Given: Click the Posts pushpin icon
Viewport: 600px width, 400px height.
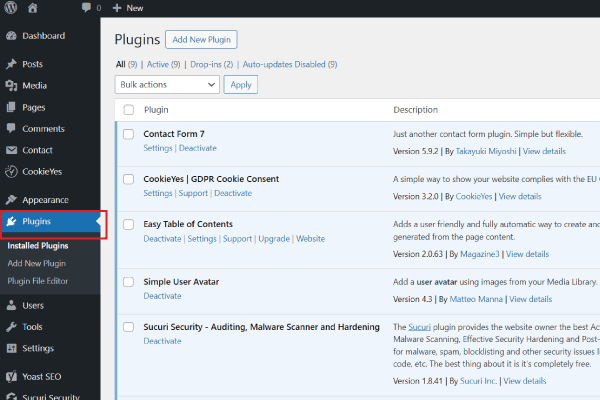Looking at the screenshot, I should (x=11, y=64).
